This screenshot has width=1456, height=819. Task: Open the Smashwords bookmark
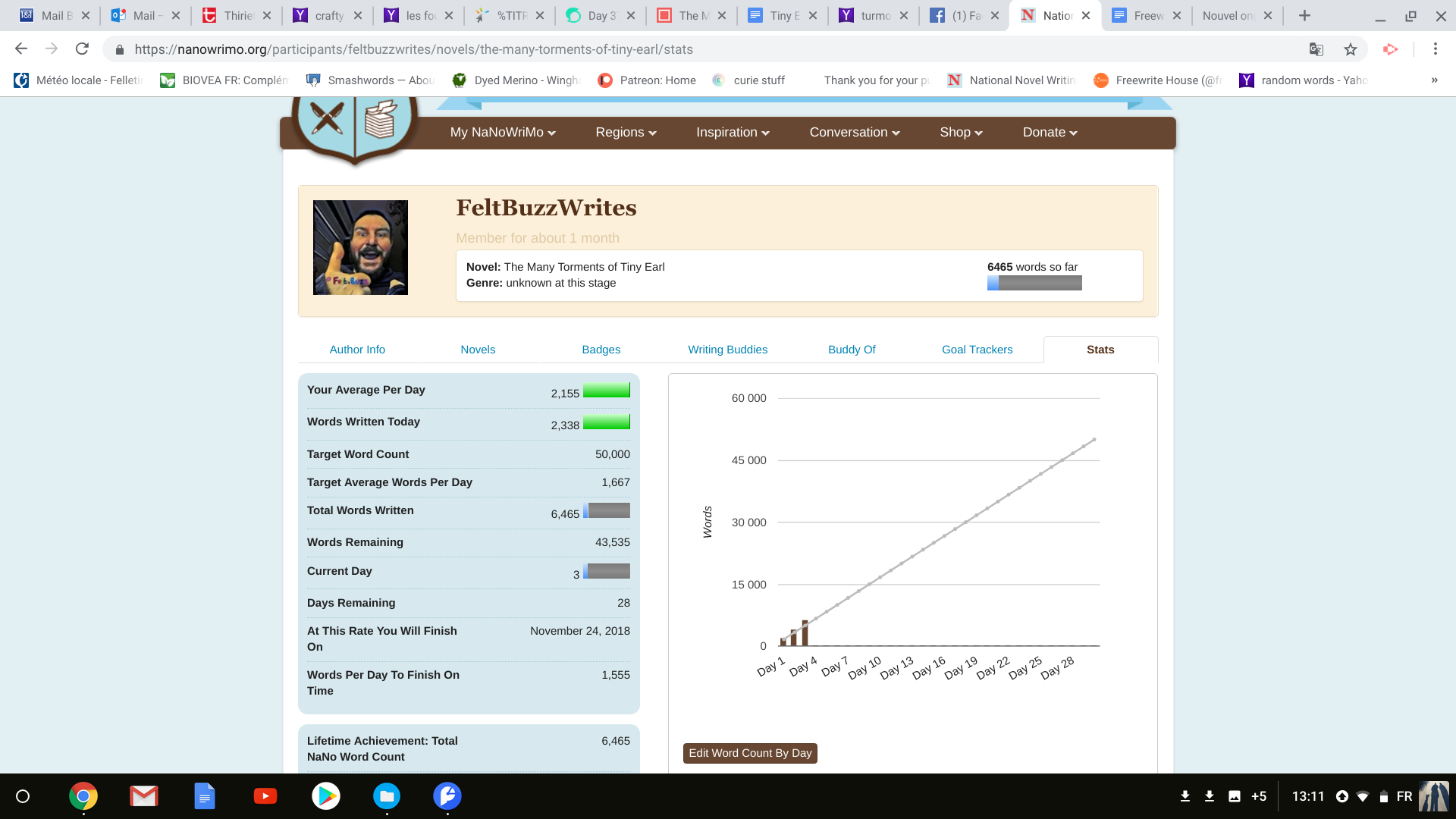[x=371, y=80]
